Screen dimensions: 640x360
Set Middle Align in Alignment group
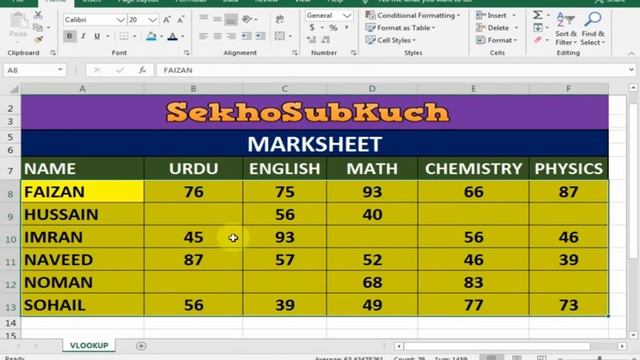point(217,19)
